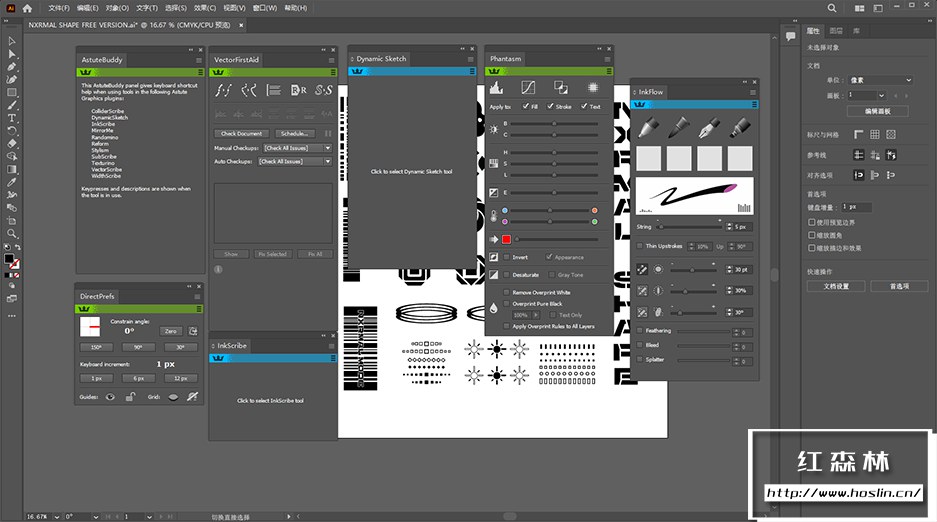Select the Eraser tool

click(11, 143)
